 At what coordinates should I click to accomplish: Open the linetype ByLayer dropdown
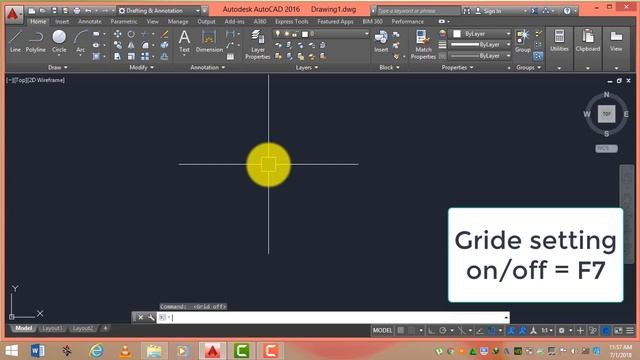pos(480,56)
